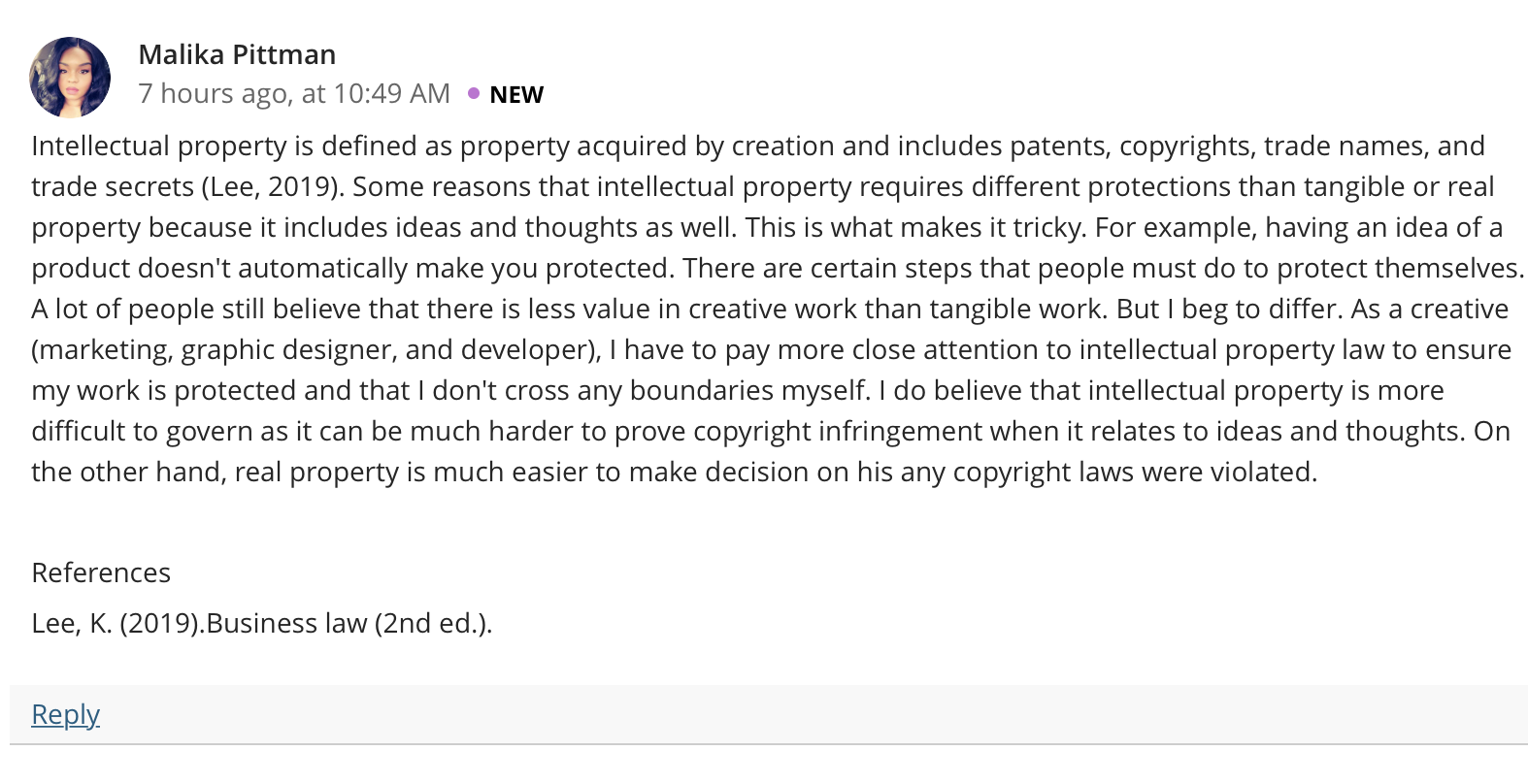The height and width of the screenshot is (784, 1528).
Task: Click the purple unread dot indicator
Action: 474,93
